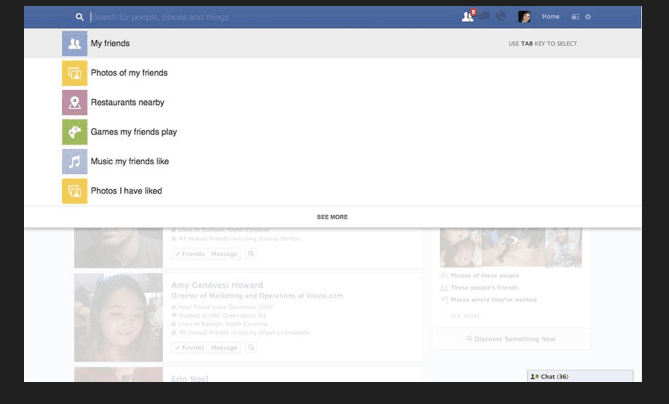The width and height of the screenshot is (669, 404).
Task: Select Photos I have liked suggestion
Action: [x=333, y=191]
